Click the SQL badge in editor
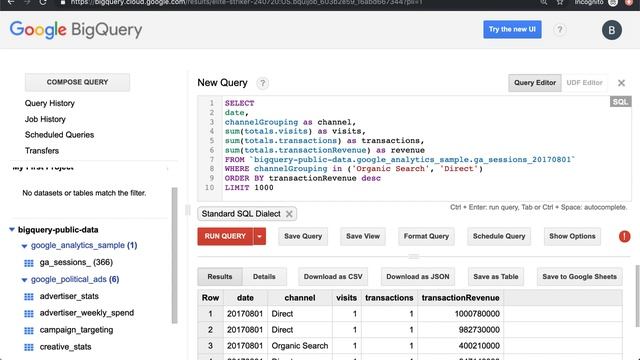Screen dimensions: 640x360 [620, 102]
